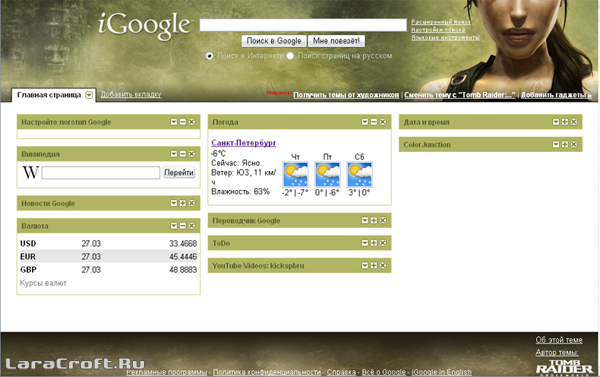Close the Валюта currency gadget
Image resolution: width=600 pixels, height=377 pixels.
click(192, 226)
